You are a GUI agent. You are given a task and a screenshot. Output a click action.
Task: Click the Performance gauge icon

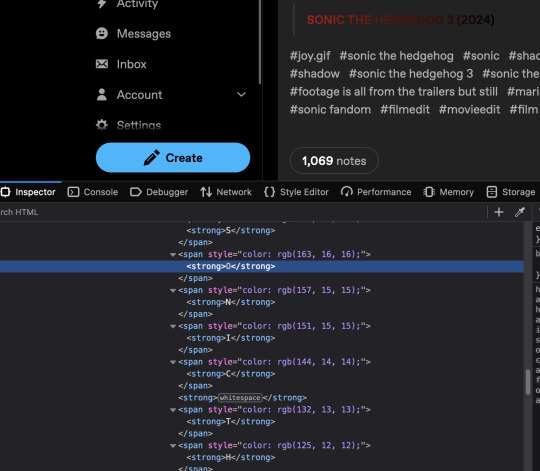(347, 192)
